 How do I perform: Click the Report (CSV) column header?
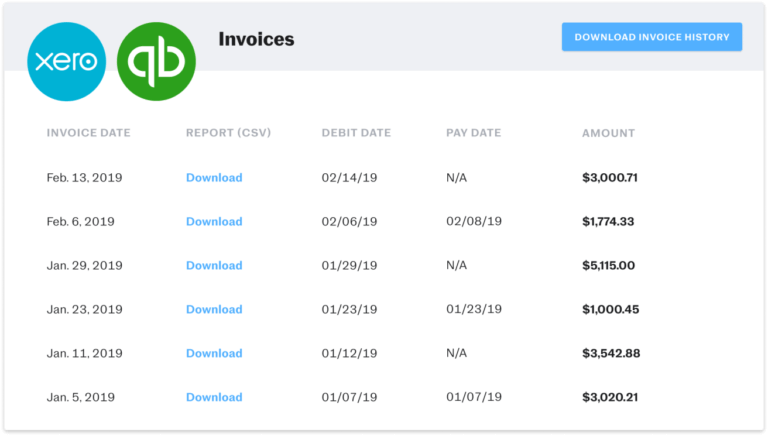[228, 133]
